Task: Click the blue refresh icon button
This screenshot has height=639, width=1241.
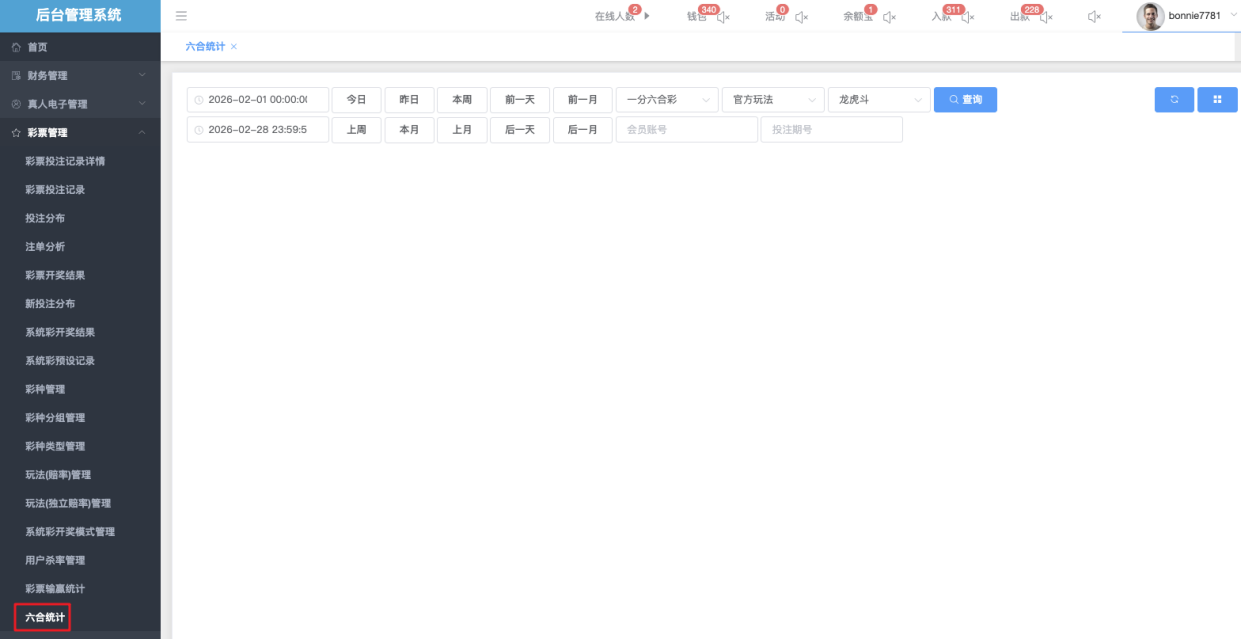Action: [x=1174, y=100]
